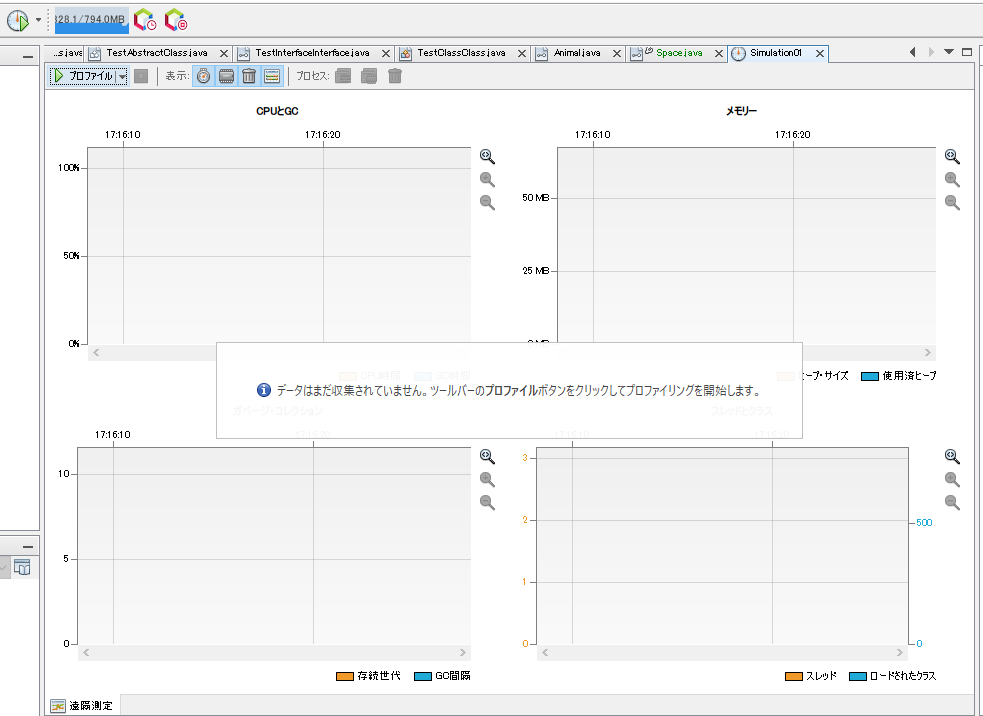Viewport: 983px width, 716px height.
Task: Maximize the editor window with the square icon
Action: pyautogui.click(x=967, y=52)
